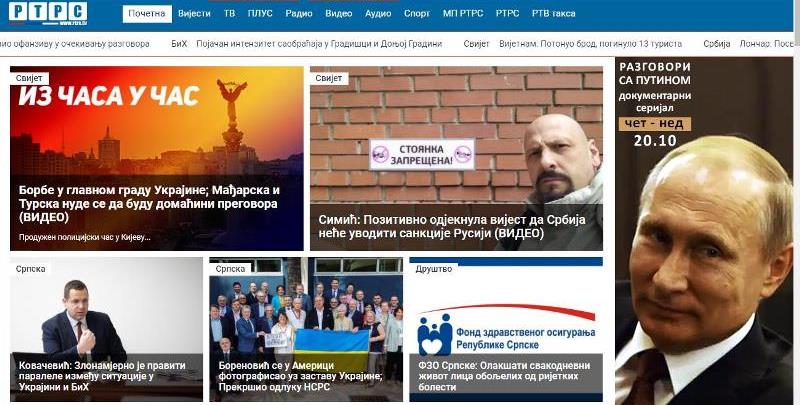
Task: Select ПЛУС in the navigation bar
Action: pos(260,14)
